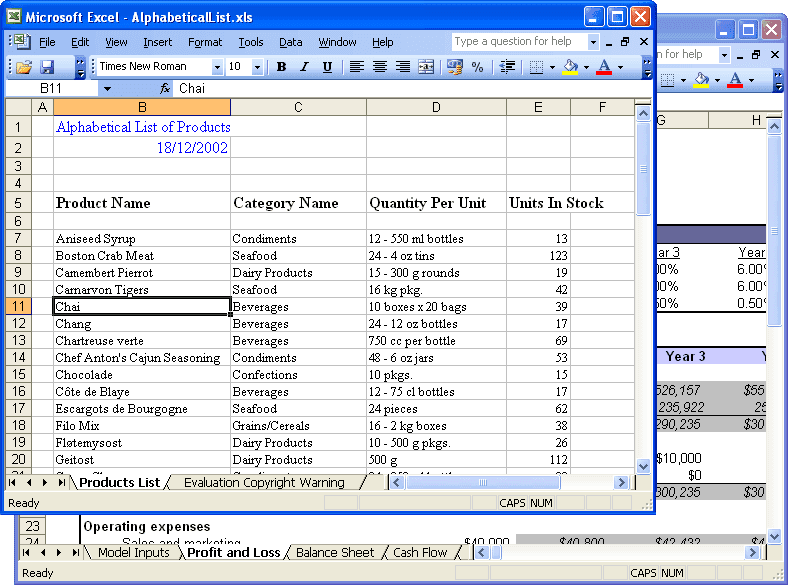Align cell text left
The height and width of the screenshot is (585, 788).
[357, 67]
